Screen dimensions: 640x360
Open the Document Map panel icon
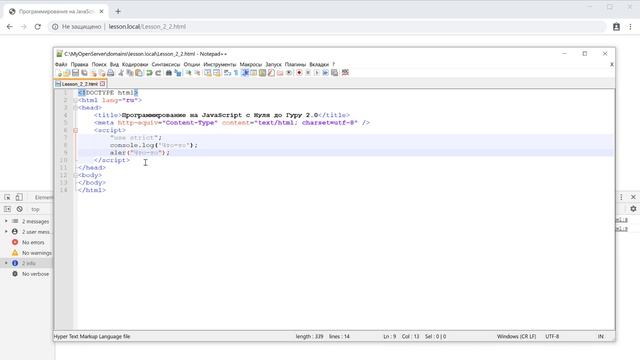coord(262,73)
